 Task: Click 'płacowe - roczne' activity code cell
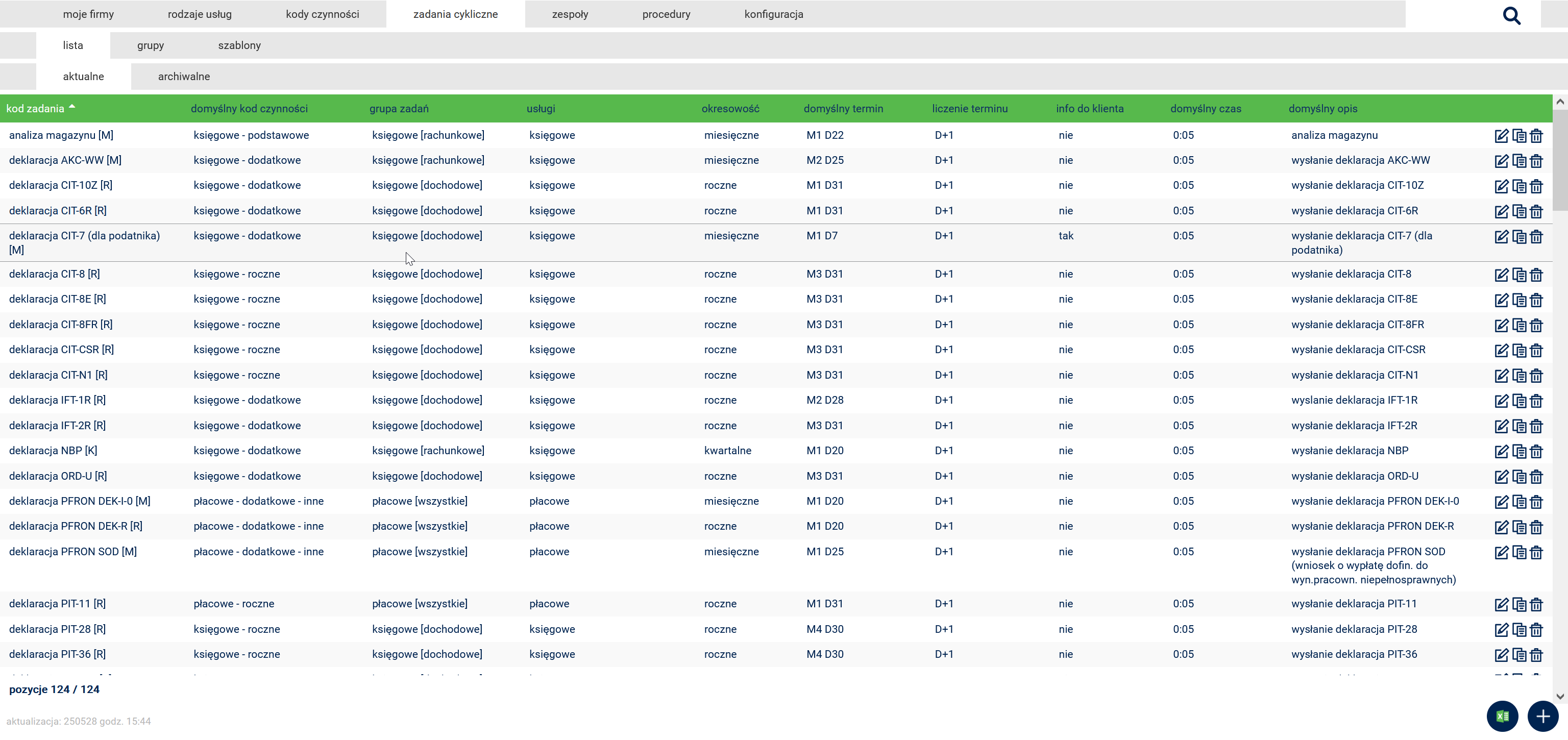pyautogui.click(x=234, y=604)
